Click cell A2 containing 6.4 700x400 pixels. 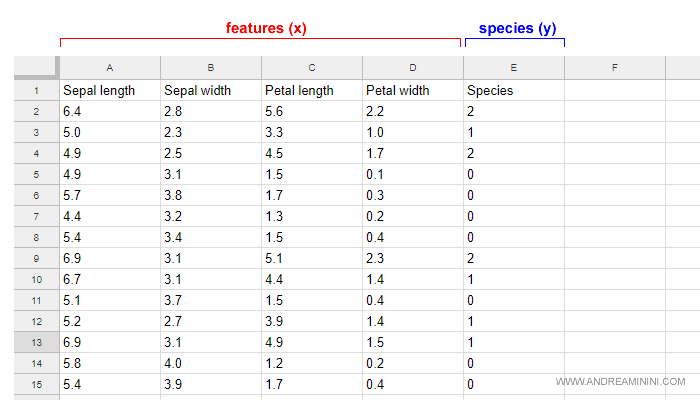pos(109,111)
